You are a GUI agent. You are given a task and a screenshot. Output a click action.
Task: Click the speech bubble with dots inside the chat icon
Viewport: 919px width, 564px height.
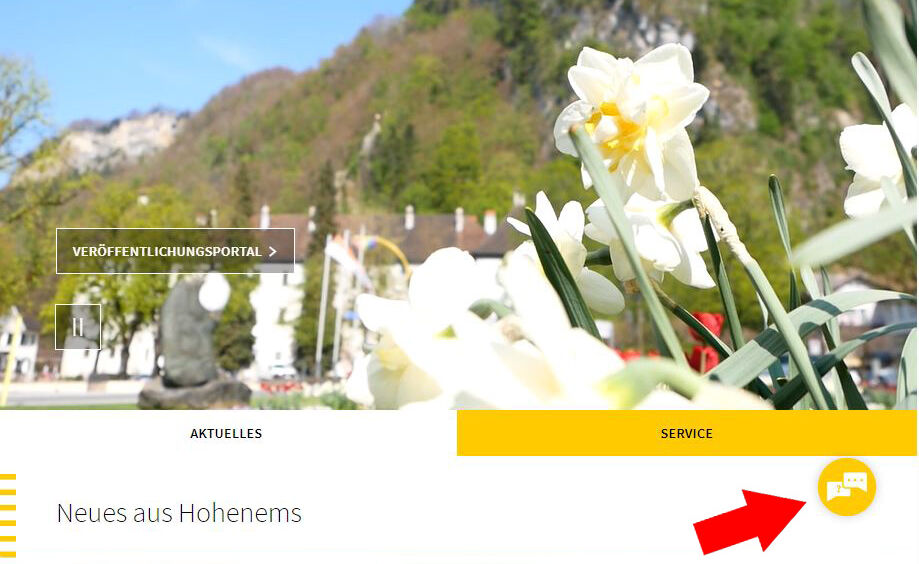pos(856,482)
